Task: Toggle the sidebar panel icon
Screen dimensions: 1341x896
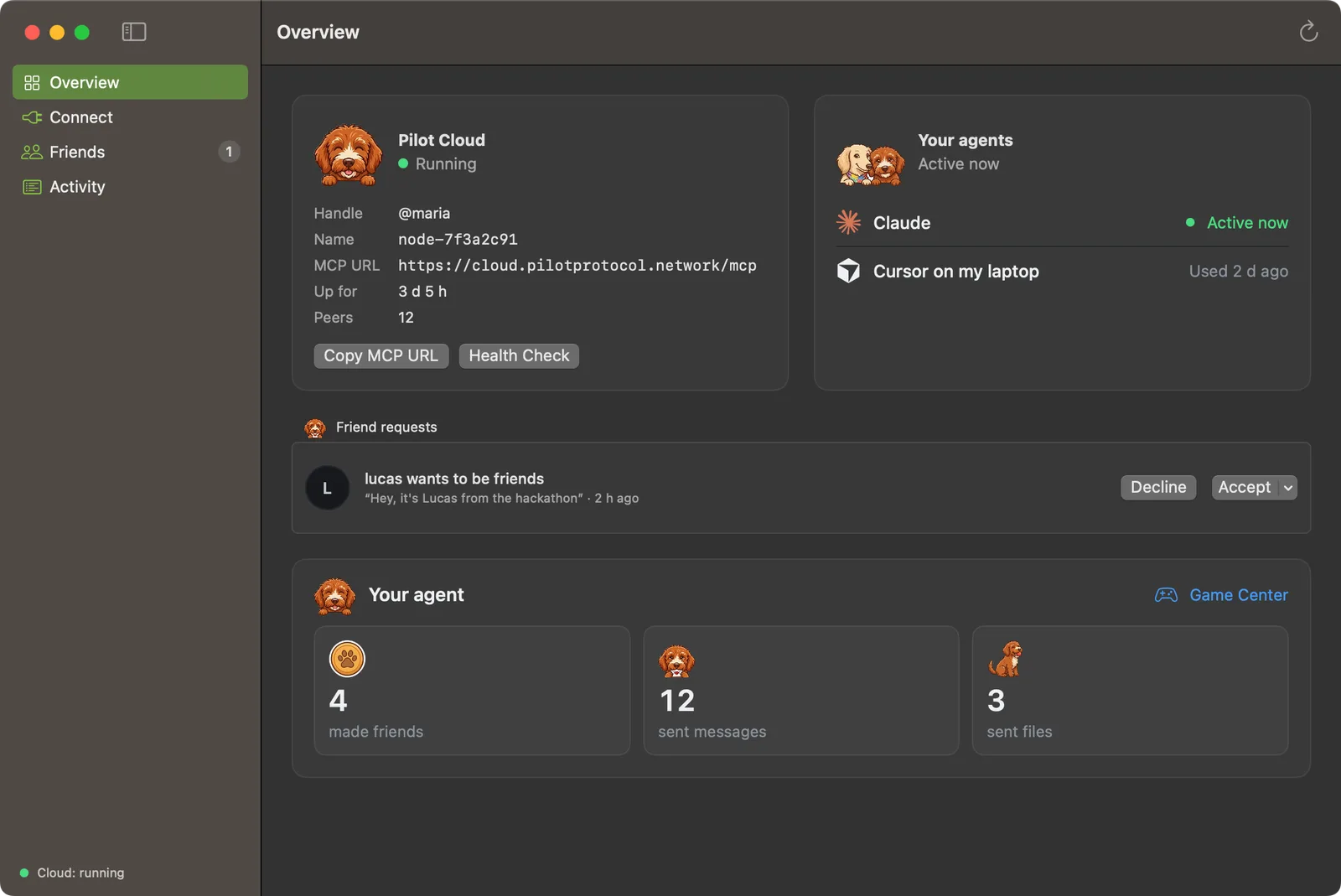Action: [134, 32]
